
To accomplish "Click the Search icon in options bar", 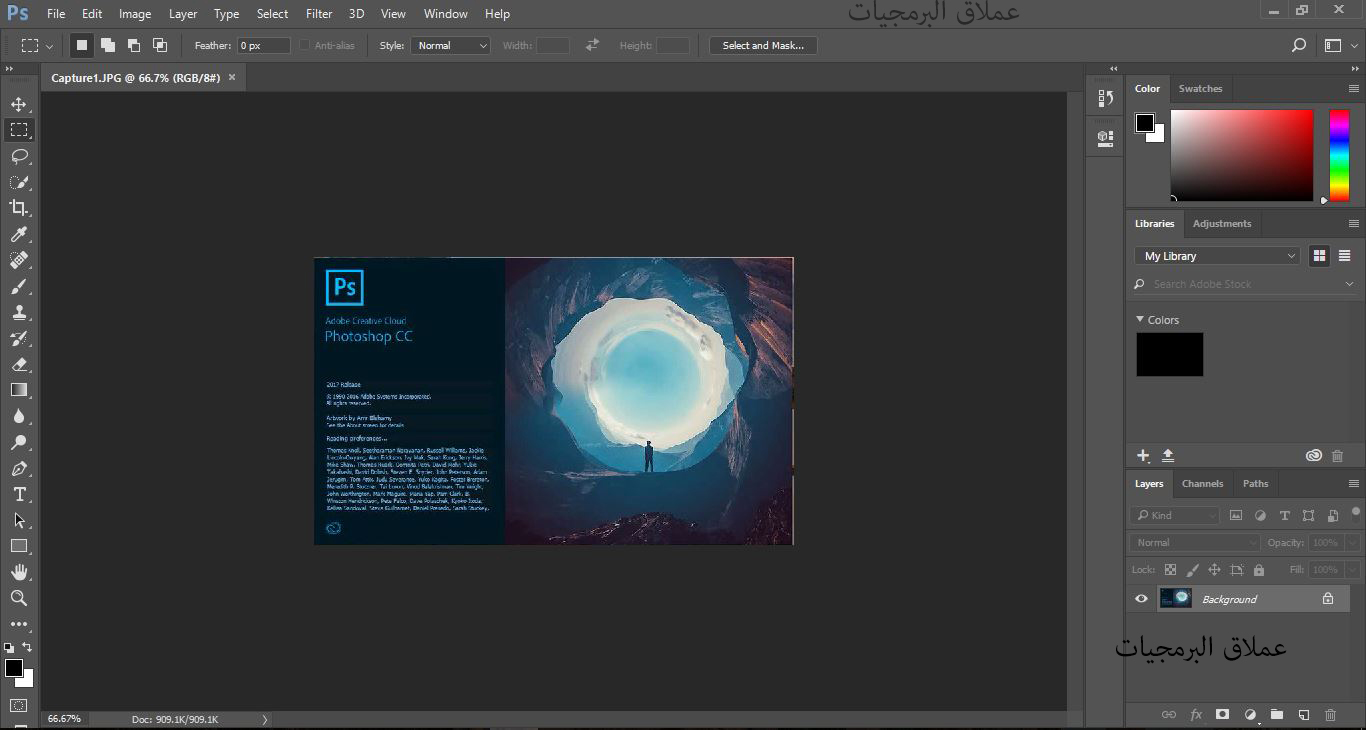I will pos(1299,45).
